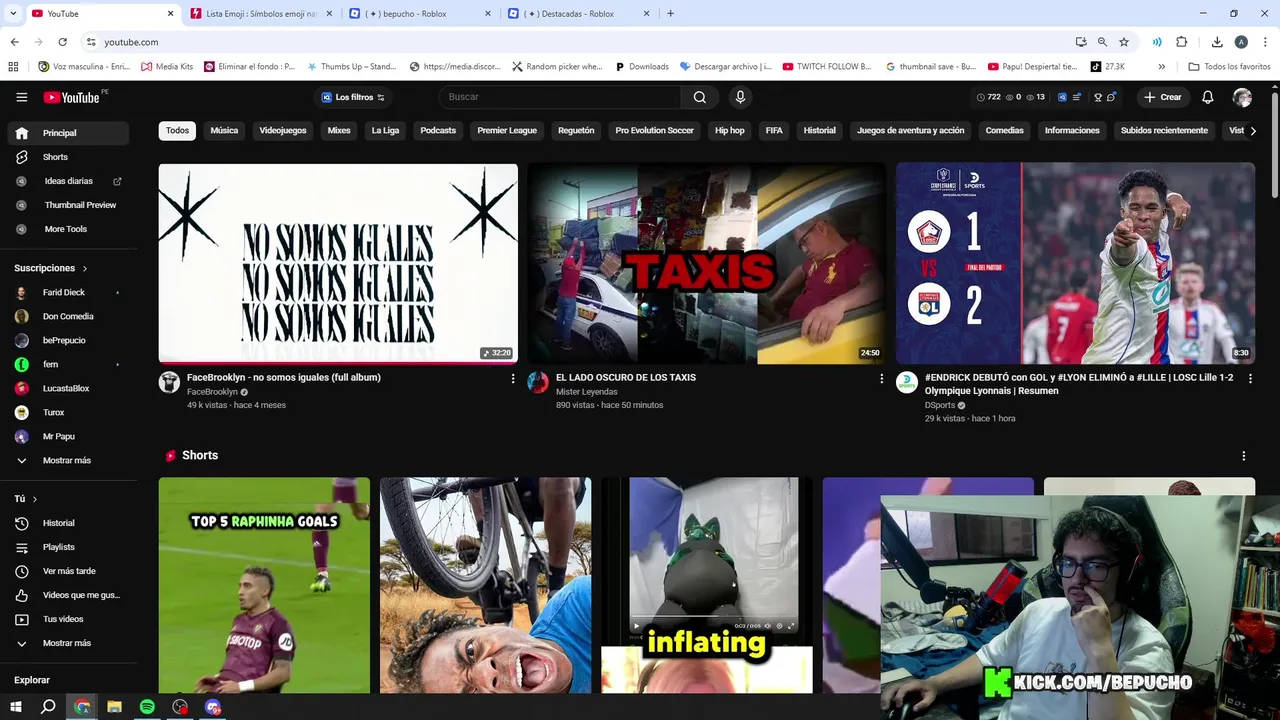The width and height of the screenshot is (1280, 720).
Task: Open options menu for the Endrick video
Action: 1250,379
